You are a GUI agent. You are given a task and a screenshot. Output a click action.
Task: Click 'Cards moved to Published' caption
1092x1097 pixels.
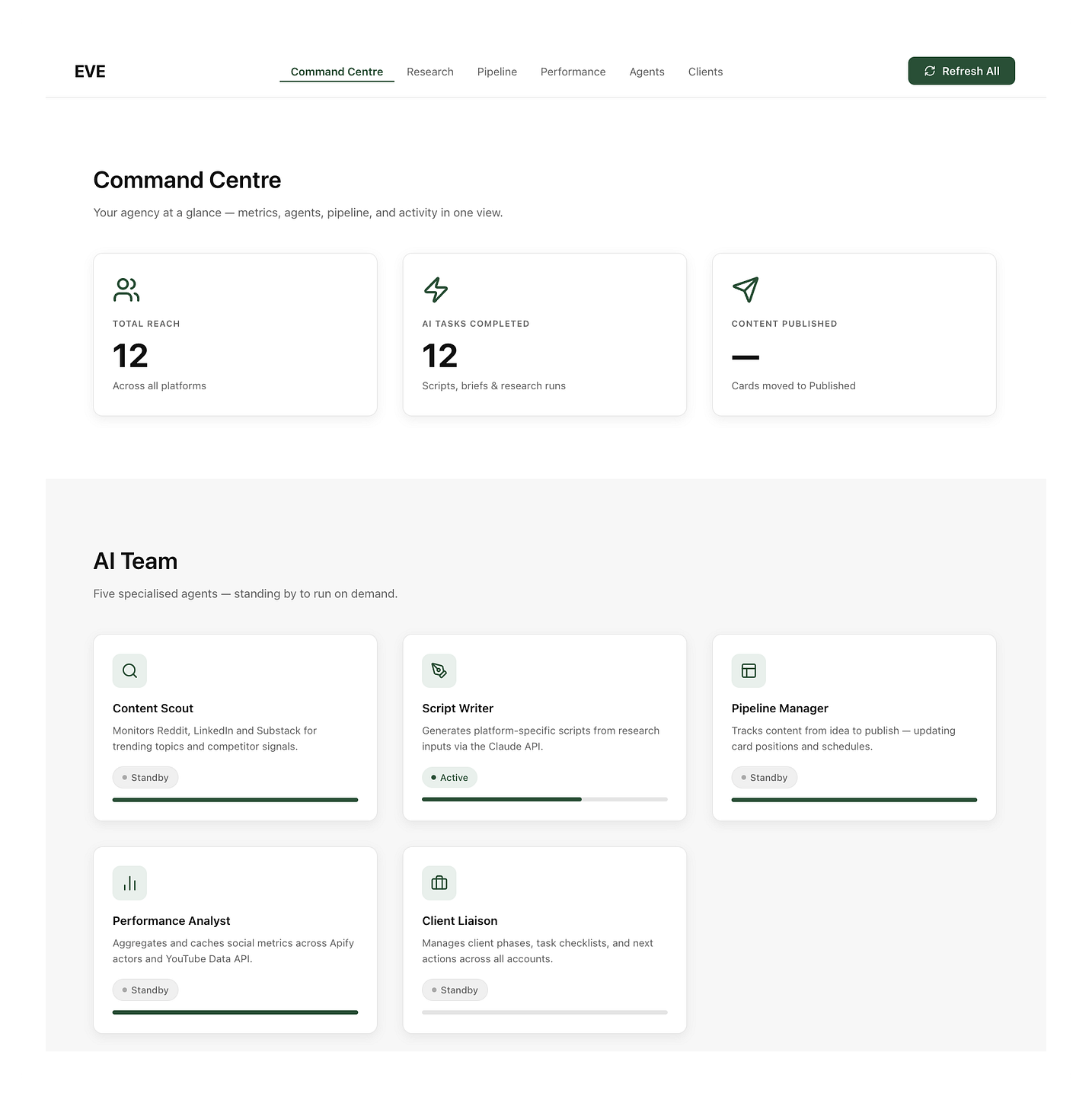tap(793, 386)
